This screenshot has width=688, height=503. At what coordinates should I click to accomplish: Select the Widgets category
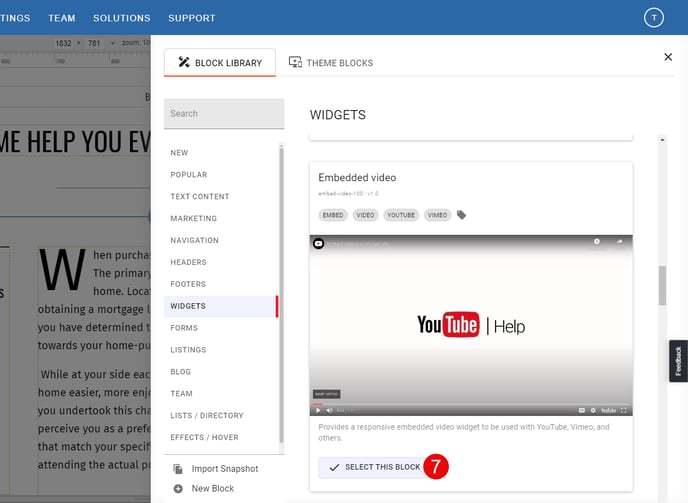point(221,306)
